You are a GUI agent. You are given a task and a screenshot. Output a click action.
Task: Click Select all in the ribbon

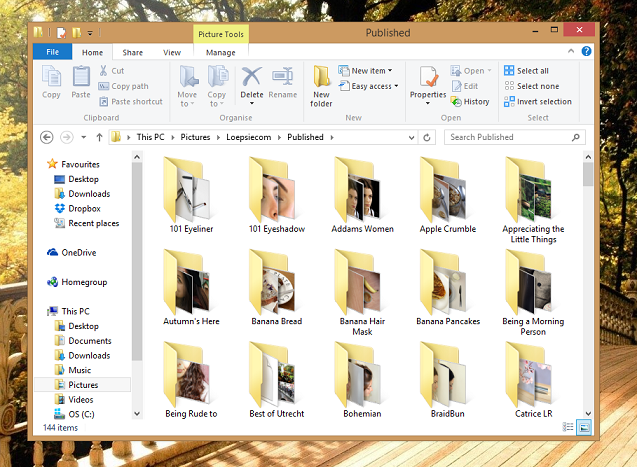tap(526, 71)
